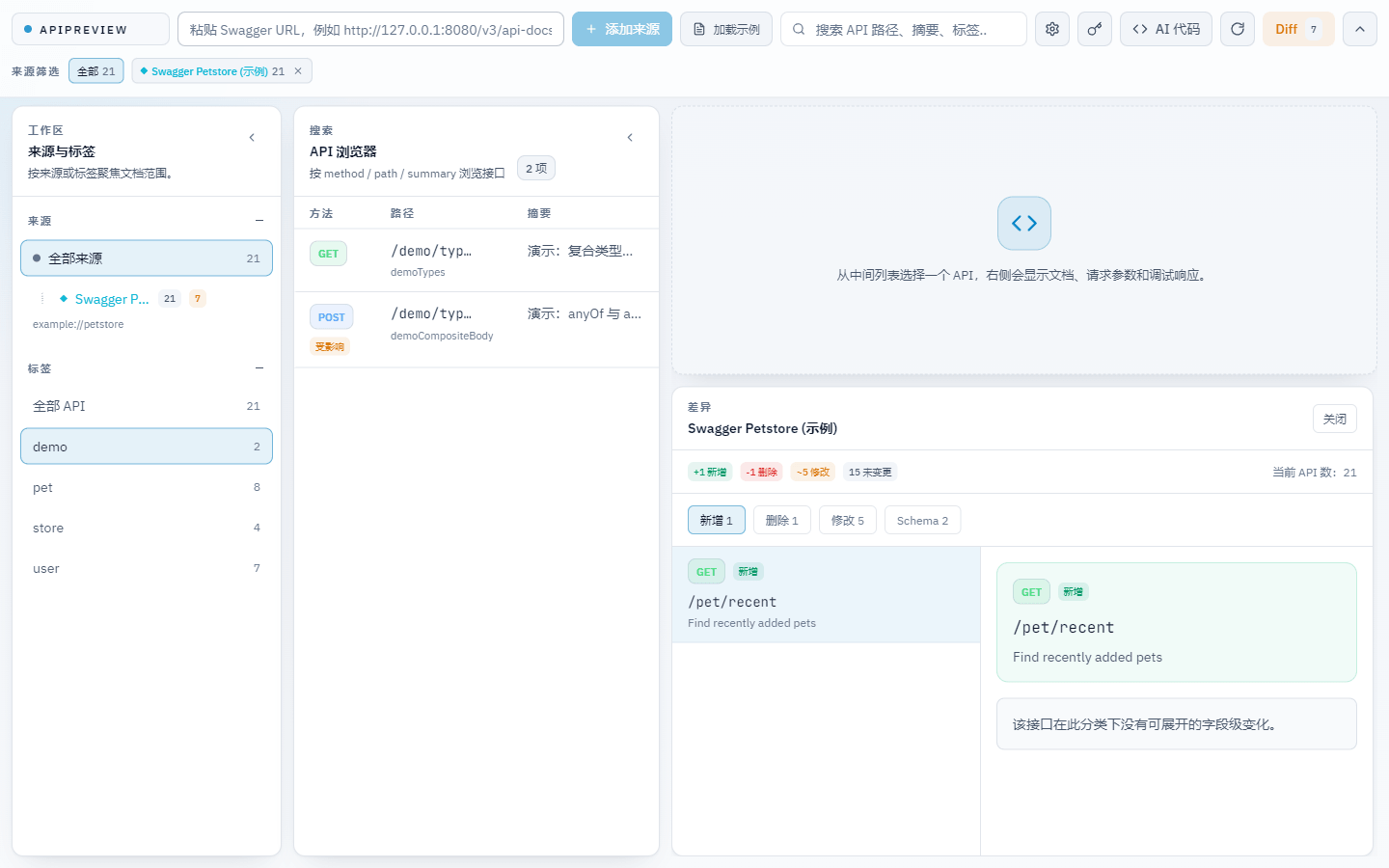The image size is (1389, 868).
Task: Click the 受影响 badge on POST row
Action: pyautogui.click(x=330, y=347)
